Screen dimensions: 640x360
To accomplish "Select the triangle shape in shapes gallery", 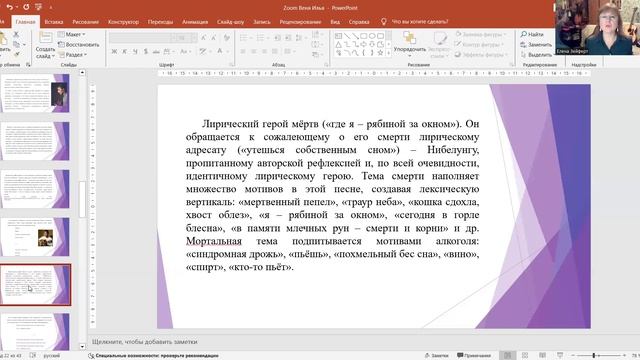I will (338, 44).
